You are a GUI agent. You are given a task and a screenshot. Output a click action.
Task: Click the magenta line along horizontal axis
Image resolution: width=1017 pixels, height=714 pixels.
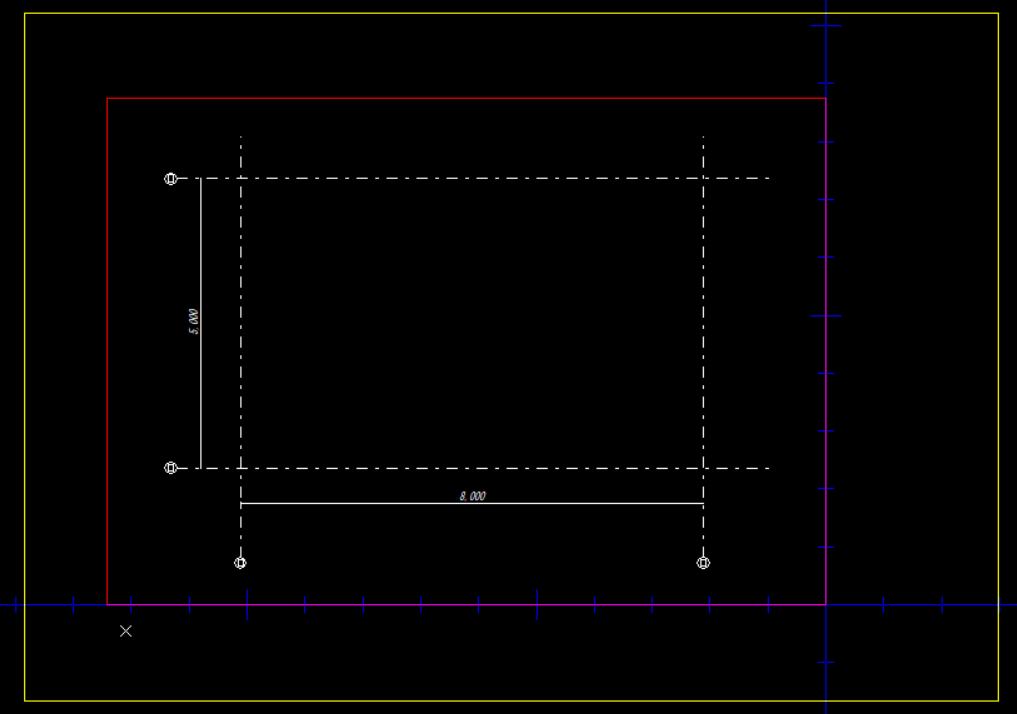coord(450,605)
